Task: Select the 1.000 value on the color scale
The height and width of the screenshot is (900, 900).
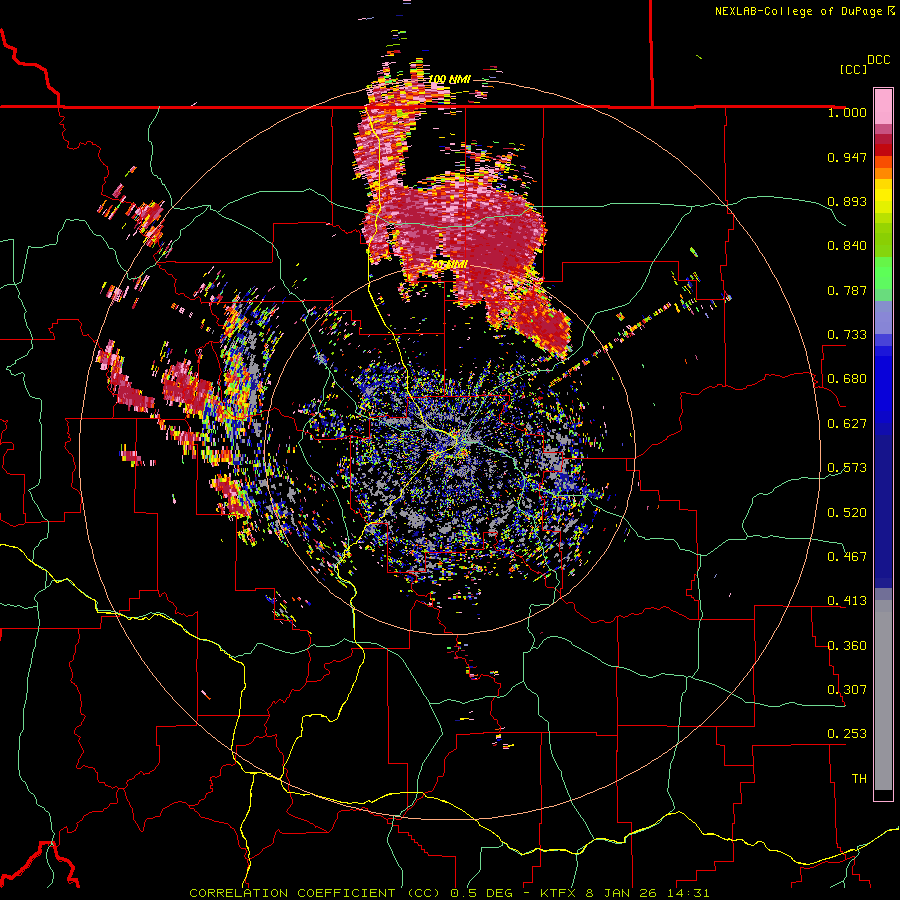Action: tap(847, 112)
